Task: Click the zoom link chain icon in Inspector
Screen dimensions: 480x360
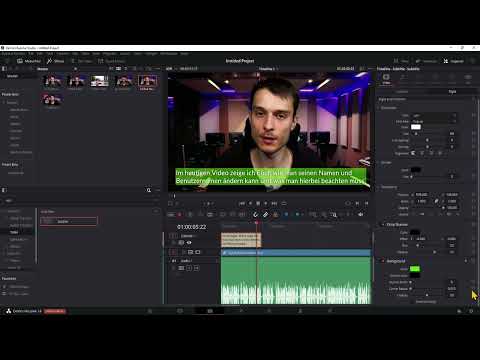Action: 436,201
